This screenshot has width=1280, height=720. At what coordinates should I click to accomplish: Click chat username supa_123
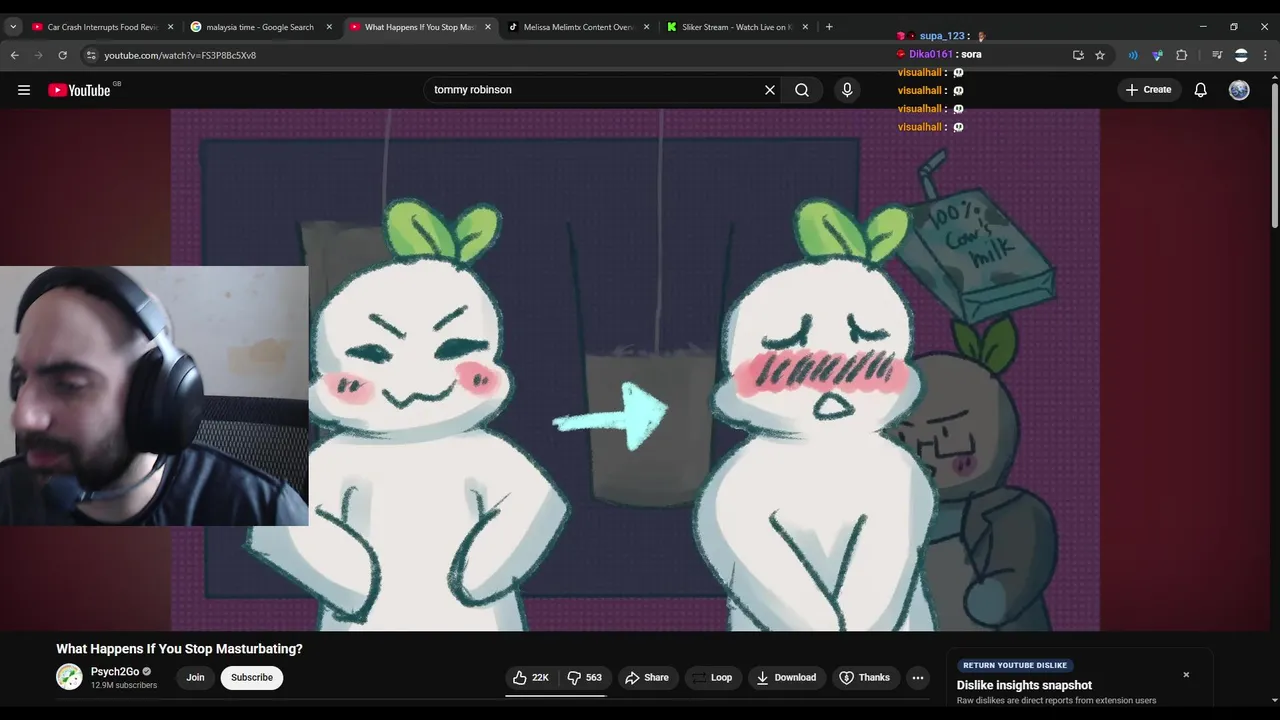(941, 36)
